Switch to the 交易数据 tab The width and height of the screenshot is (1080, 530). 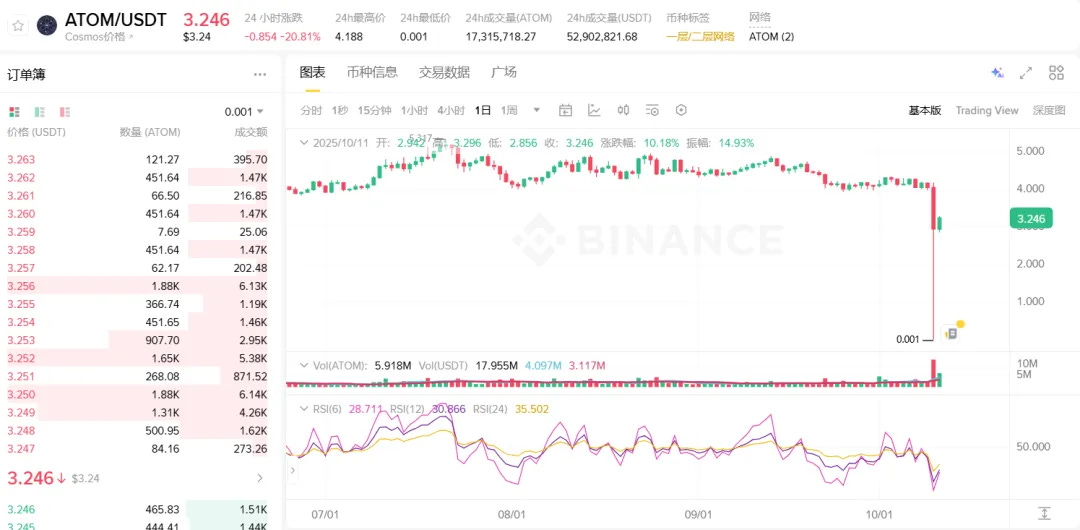coord(444,72)
